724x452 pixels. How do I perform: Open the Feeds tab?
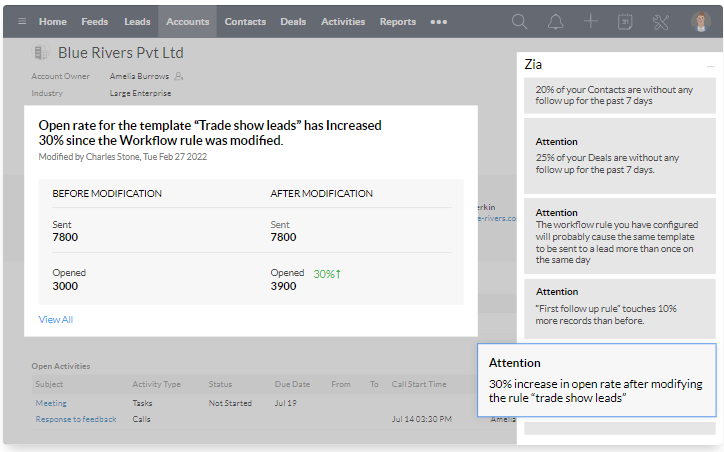point(95,22)
